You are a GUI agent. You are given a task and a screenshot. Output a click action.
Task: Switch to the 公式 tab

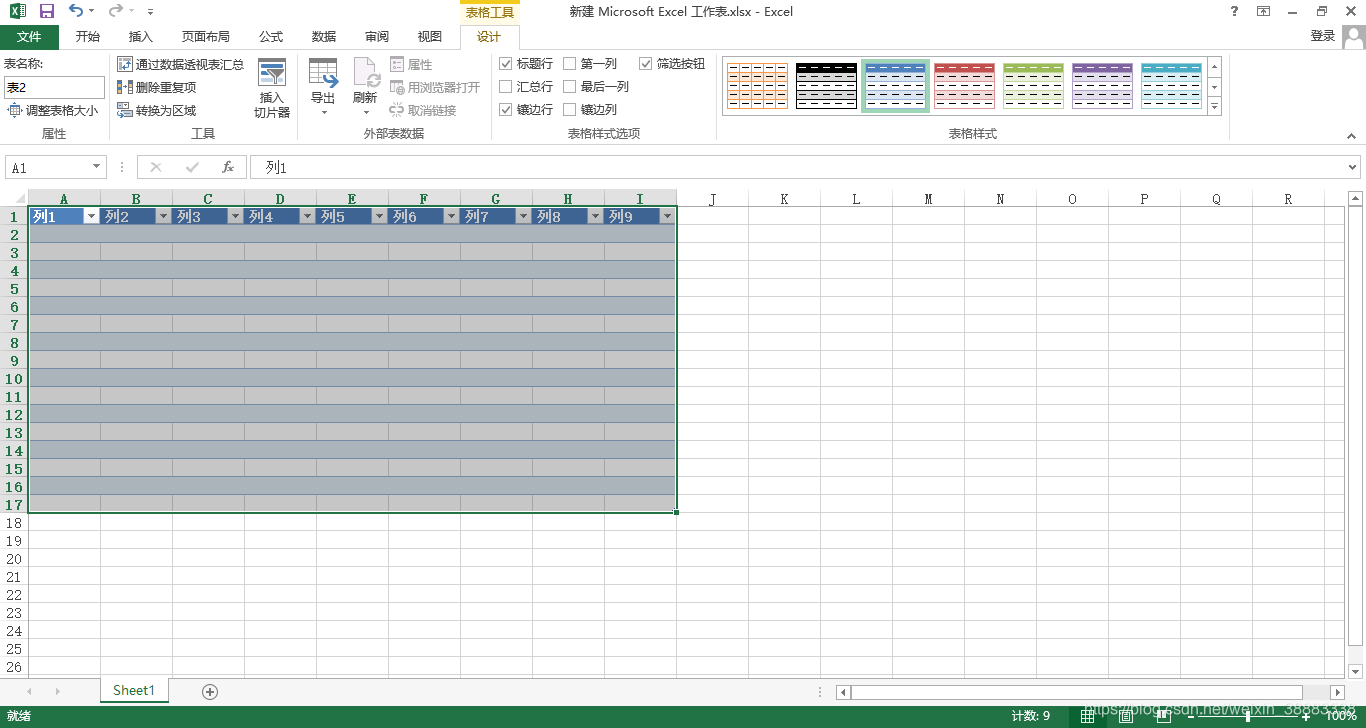tap(271, 37)
